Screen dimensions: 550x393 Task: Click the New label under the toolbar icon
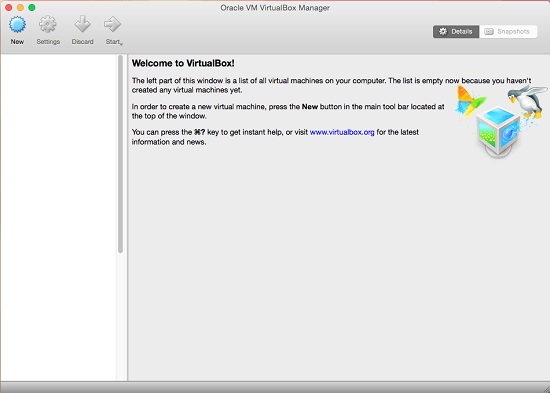tap(17, 42)
